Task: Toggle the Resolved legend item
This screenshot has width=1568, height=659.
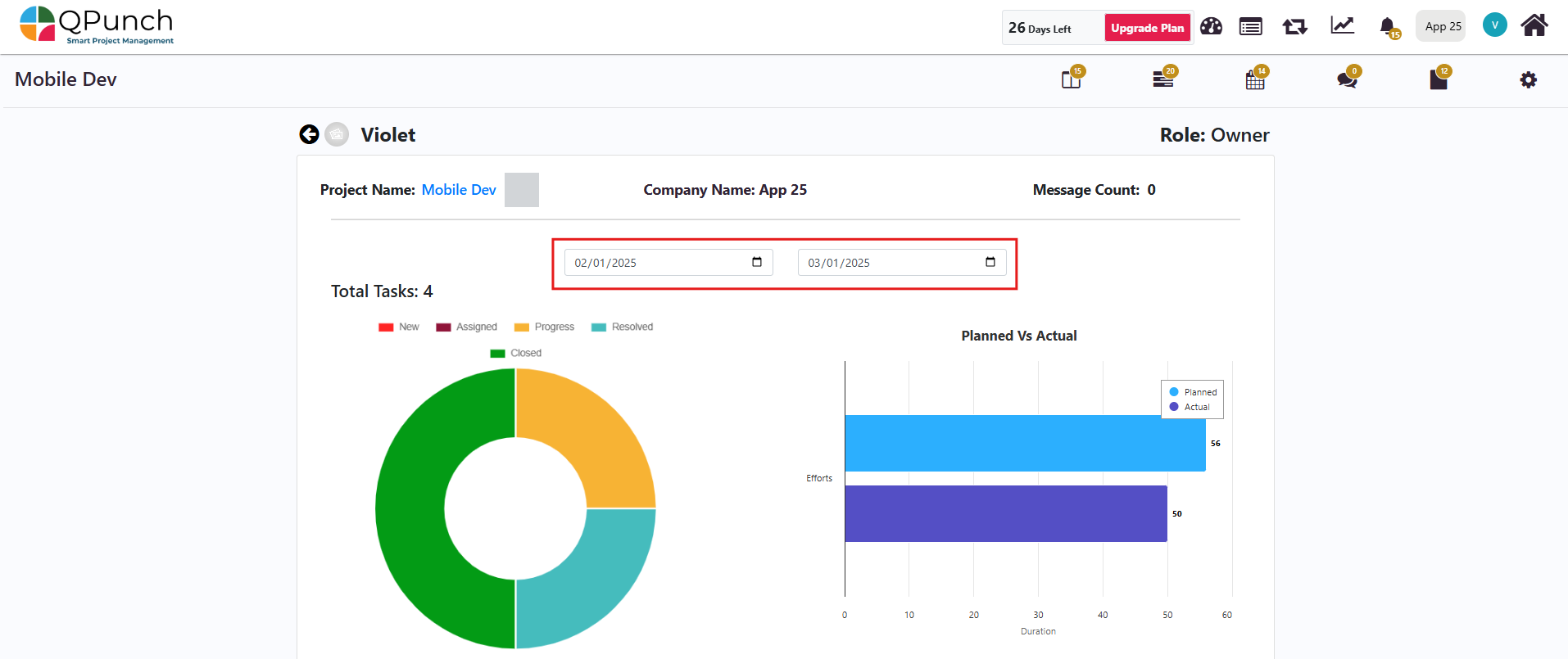Action: point(622,327)
